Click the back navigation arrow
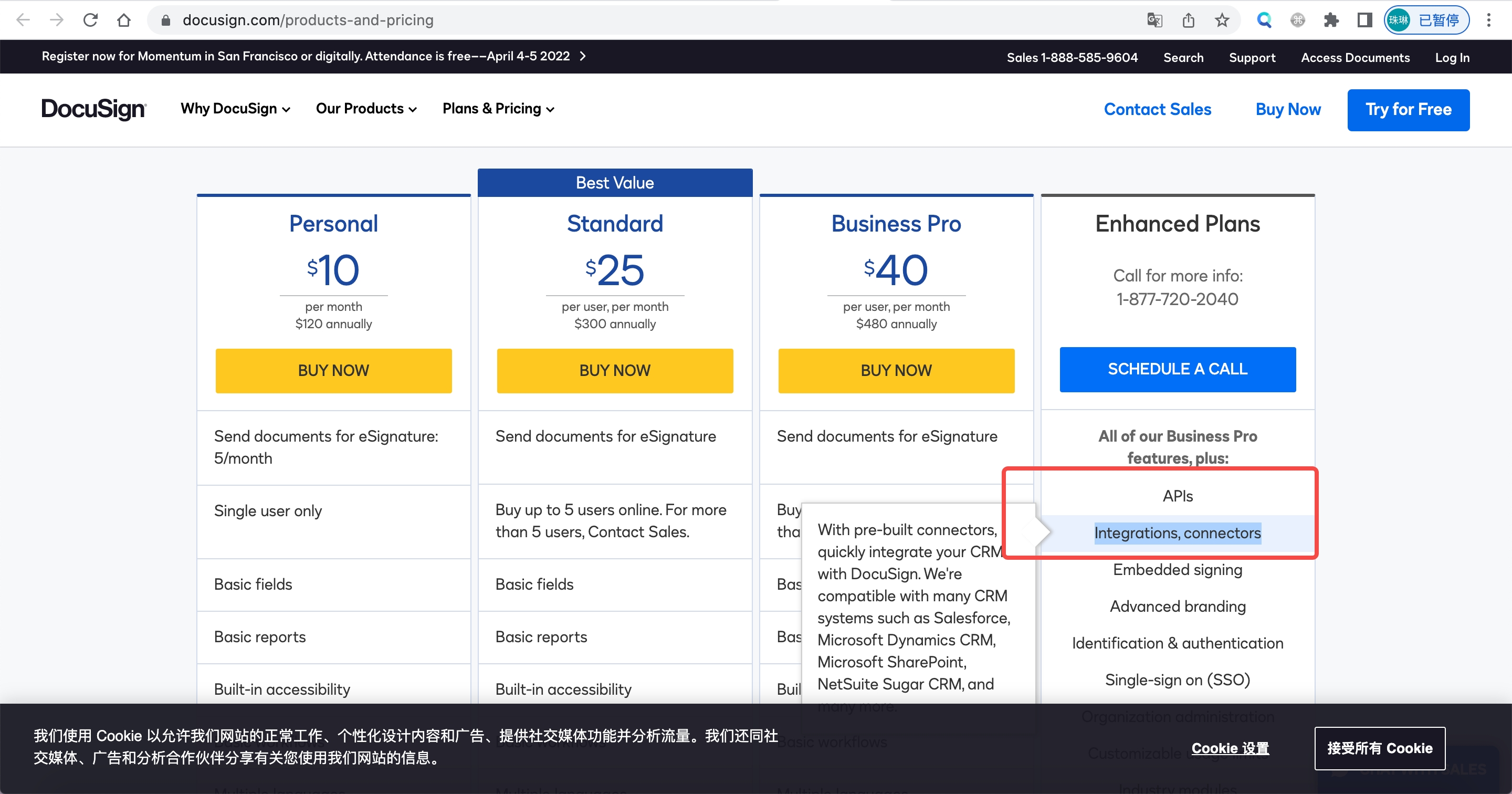The height and width of the screenshot is (794, 1512). coord(23,19)
